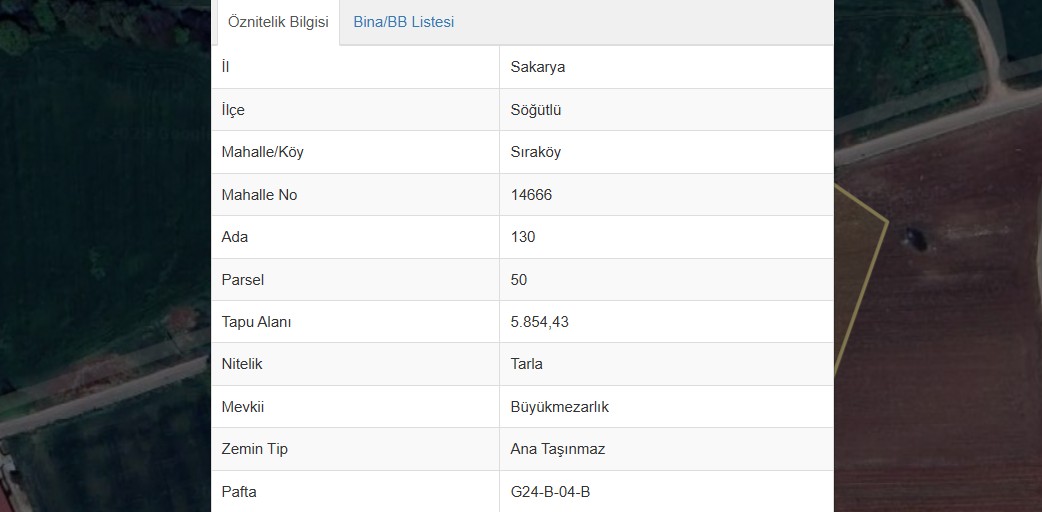
Task: Click the İlçe row label
Action: [x=233, y=110]
